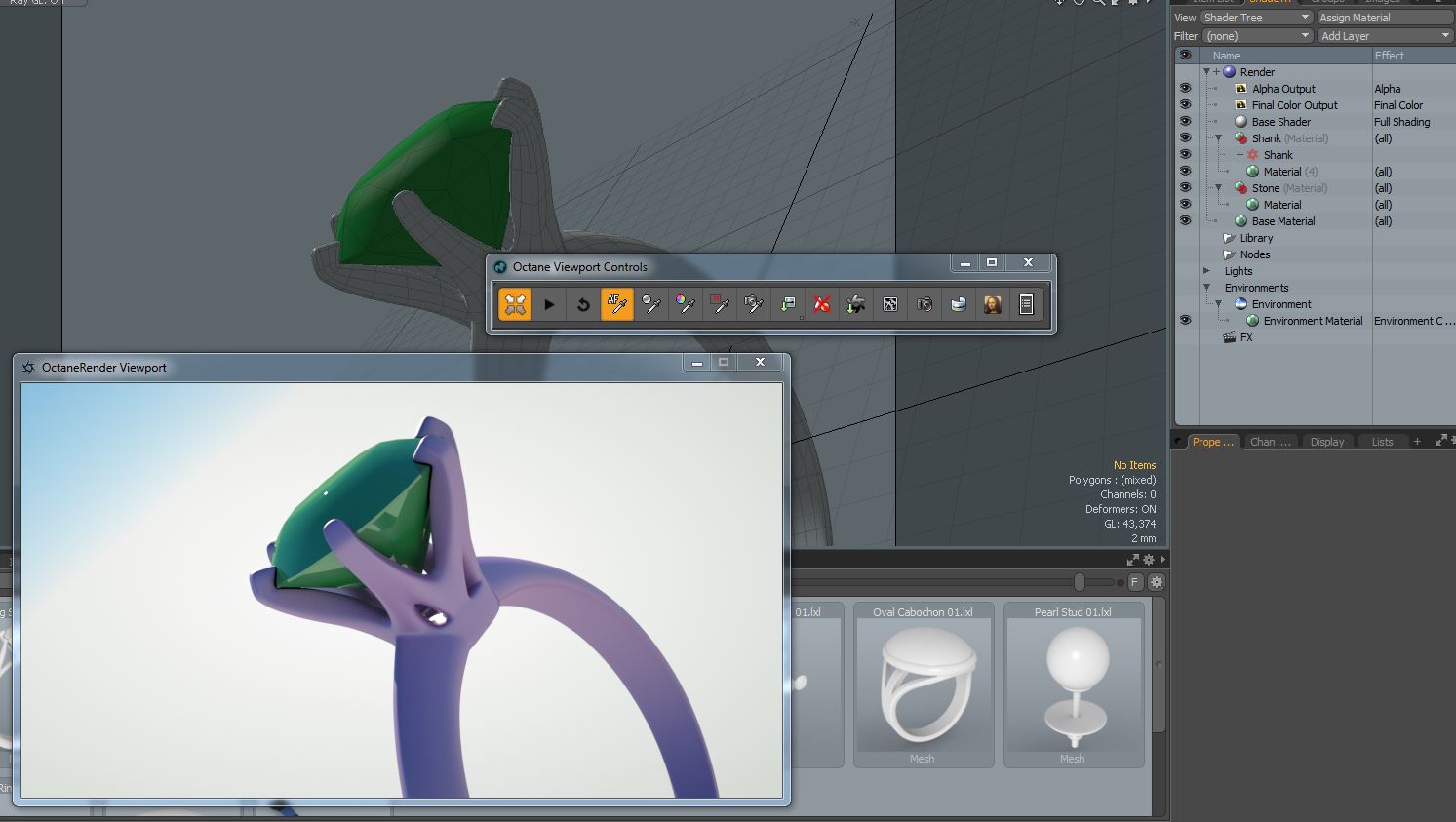Open preset browser gear options button

point(1157,582)
